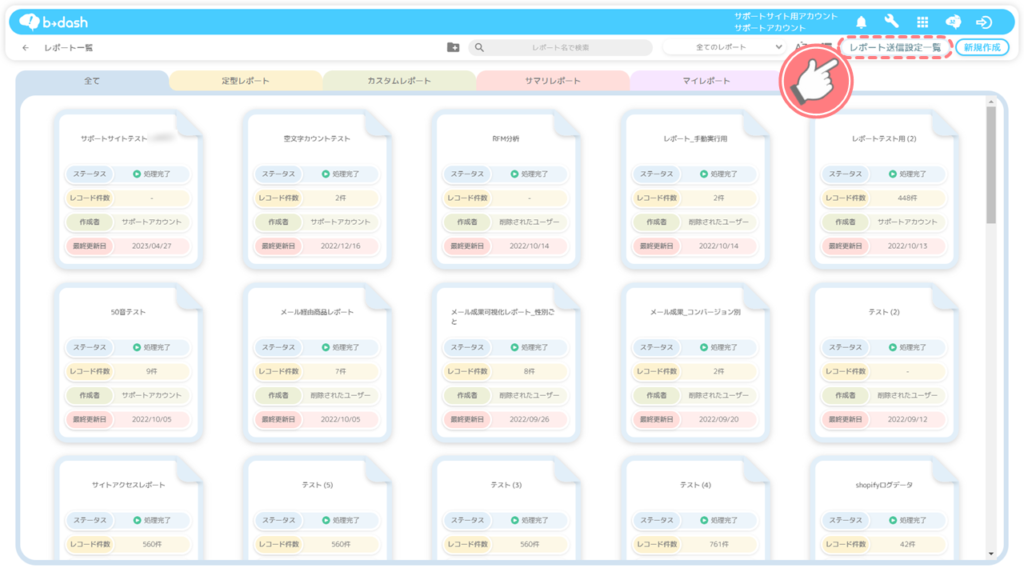Viewport: 1024px width, 576px height.
Task: Click 処理完了 status icon on shopifyログデータ
Action: (892, 520)
